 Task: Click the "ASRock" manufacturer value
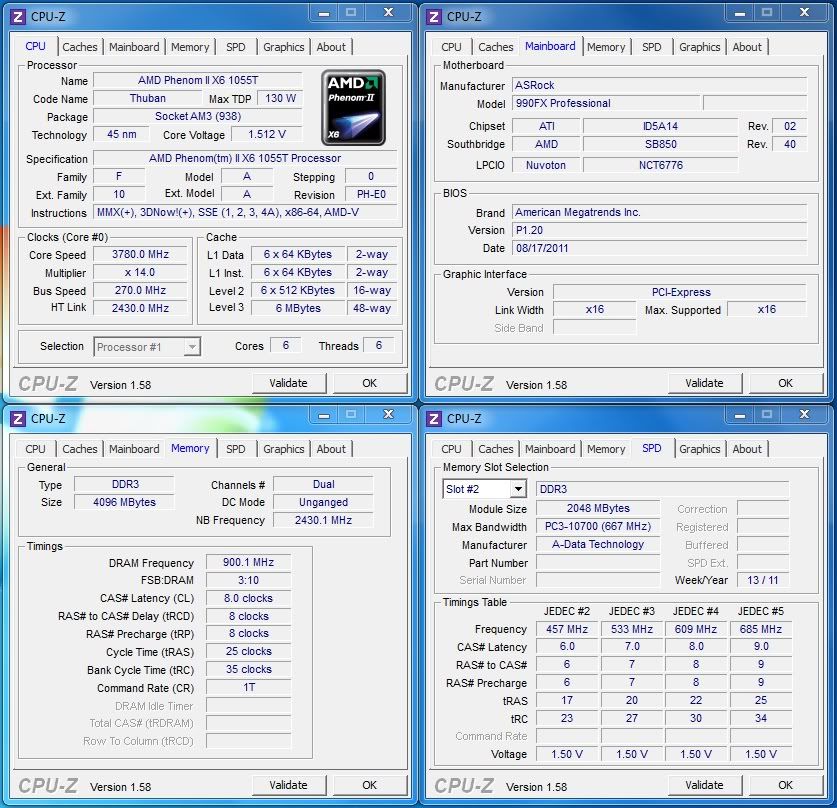click(659, 85)
